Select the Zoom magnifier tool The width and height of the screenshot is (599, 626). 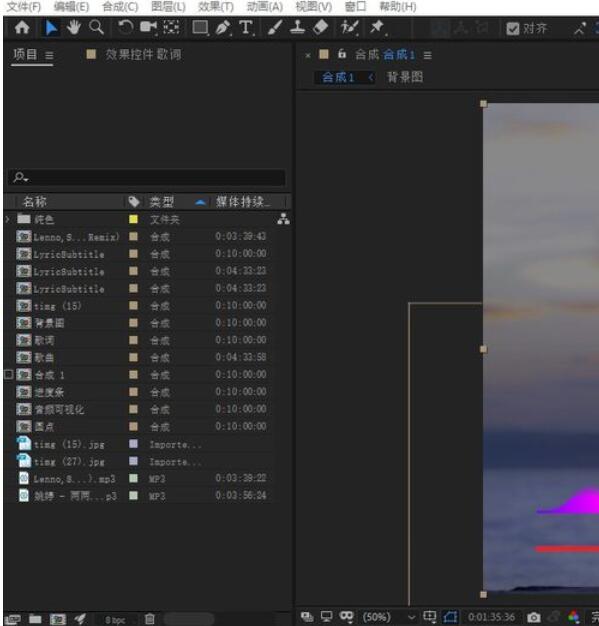pyautogui.click(x=96, y=28)
